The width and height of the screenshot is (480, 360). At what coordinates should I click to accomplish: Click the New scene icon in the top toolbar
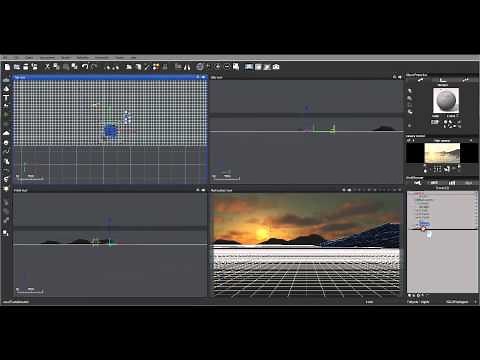7,67
